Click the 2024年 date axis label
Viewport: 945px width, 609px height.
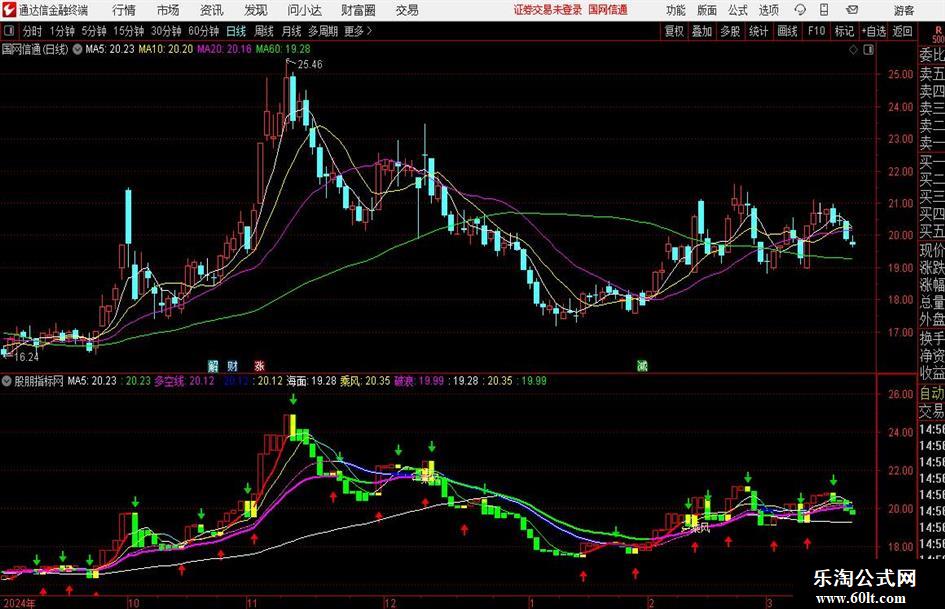(19, 603)
